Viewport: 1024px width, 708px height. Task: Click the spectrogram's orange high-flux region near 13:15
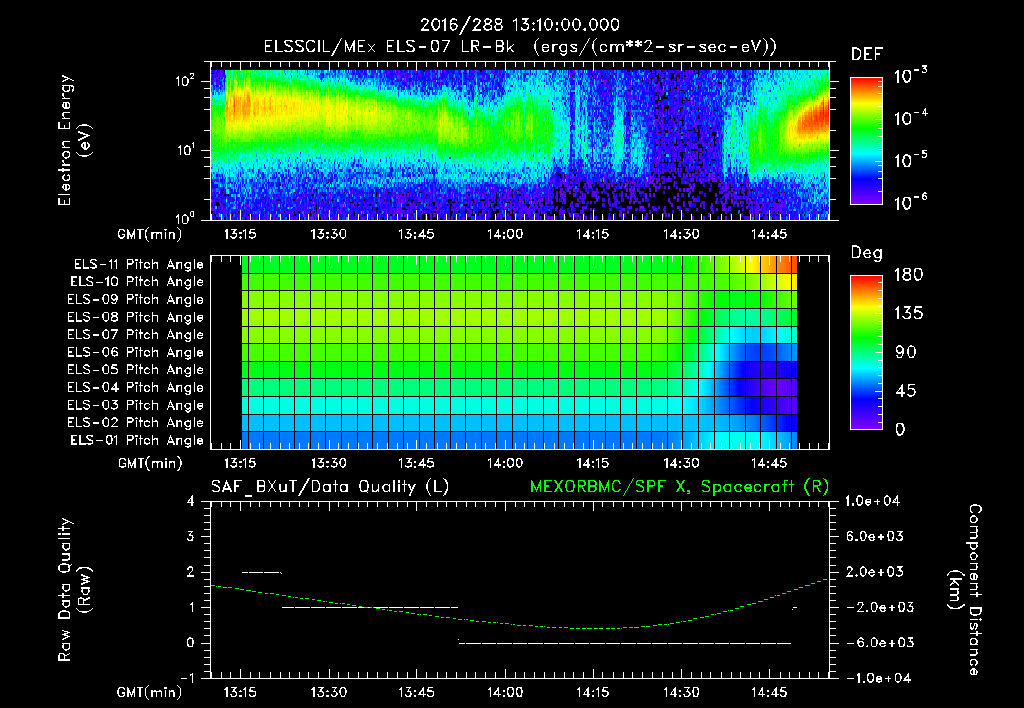coord(238,105)
